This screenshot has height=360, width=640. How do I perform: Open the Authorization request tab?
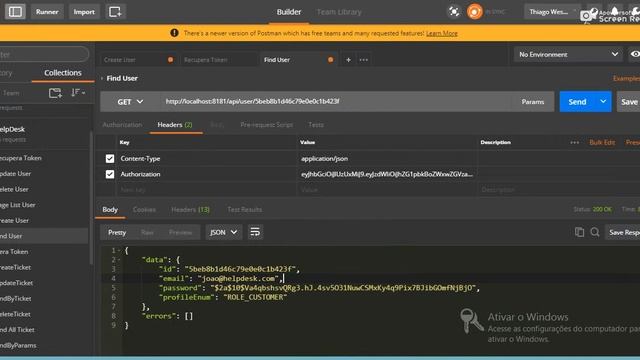[122, 125]
